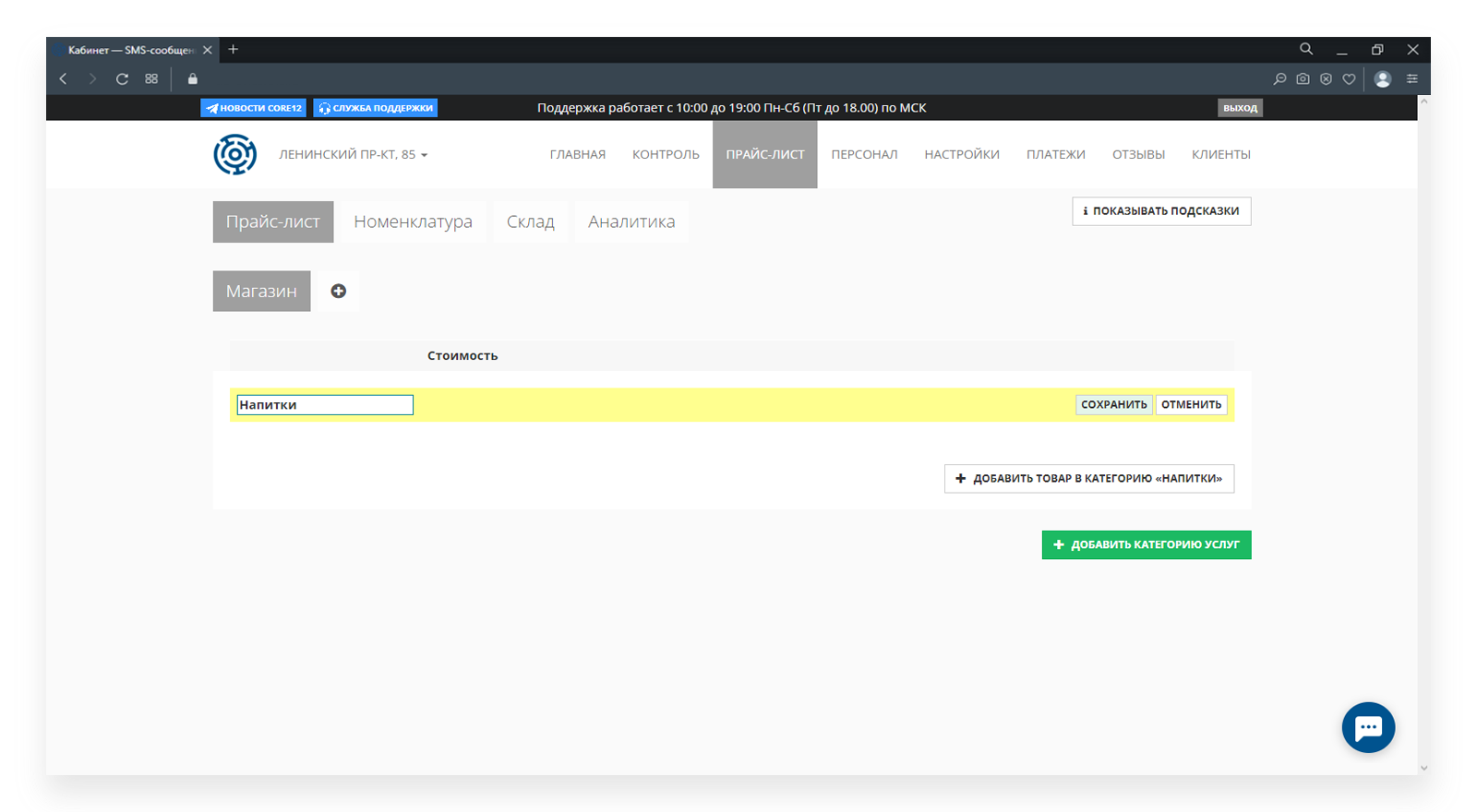Click the Core12 logo icon
The width and height of the screenshot is (1477, 812).
click(x=235, y=154)
